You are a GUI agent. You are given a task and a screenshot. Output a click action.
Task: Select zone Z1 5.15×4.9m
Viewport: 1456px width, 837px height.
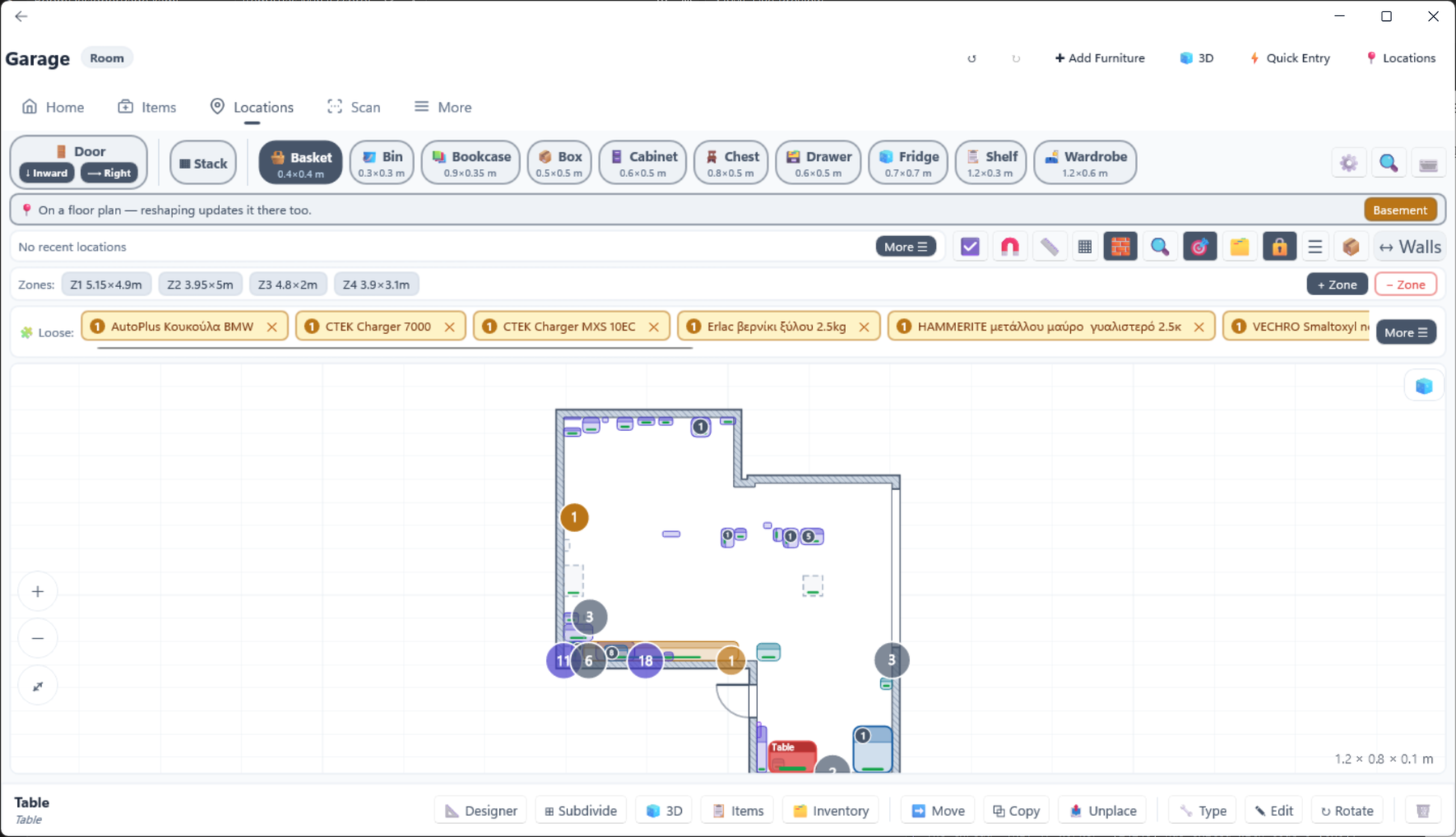pos(106,285)
